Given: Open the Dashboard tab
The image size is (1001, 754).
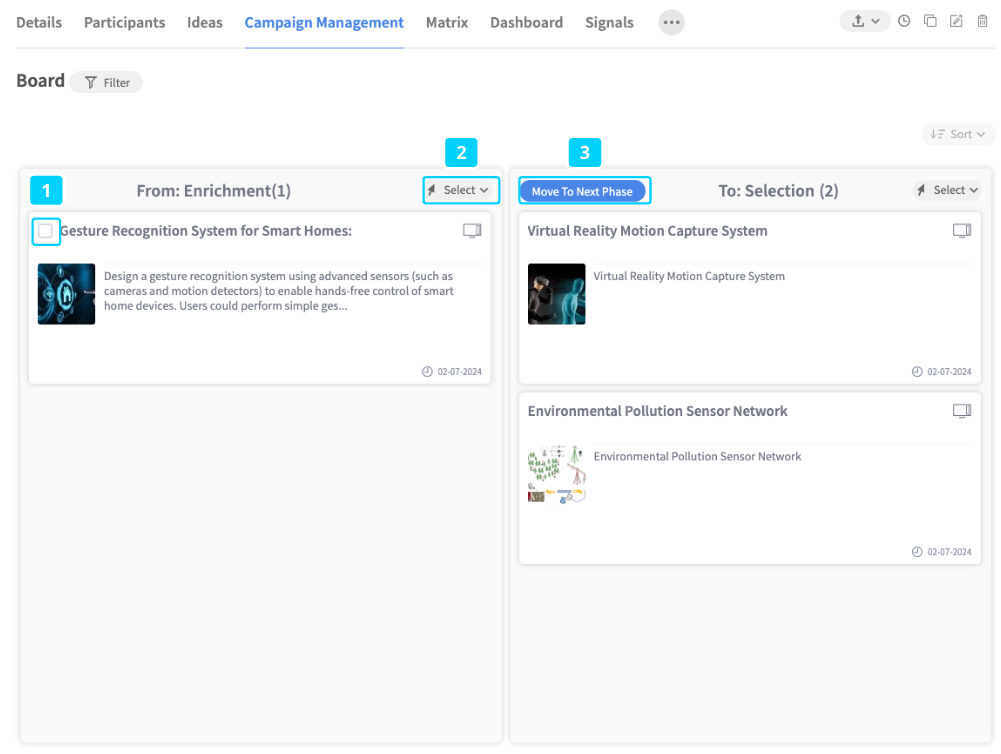Looking at the screenshot, I should pyautogui.click(x=527, y=22).
